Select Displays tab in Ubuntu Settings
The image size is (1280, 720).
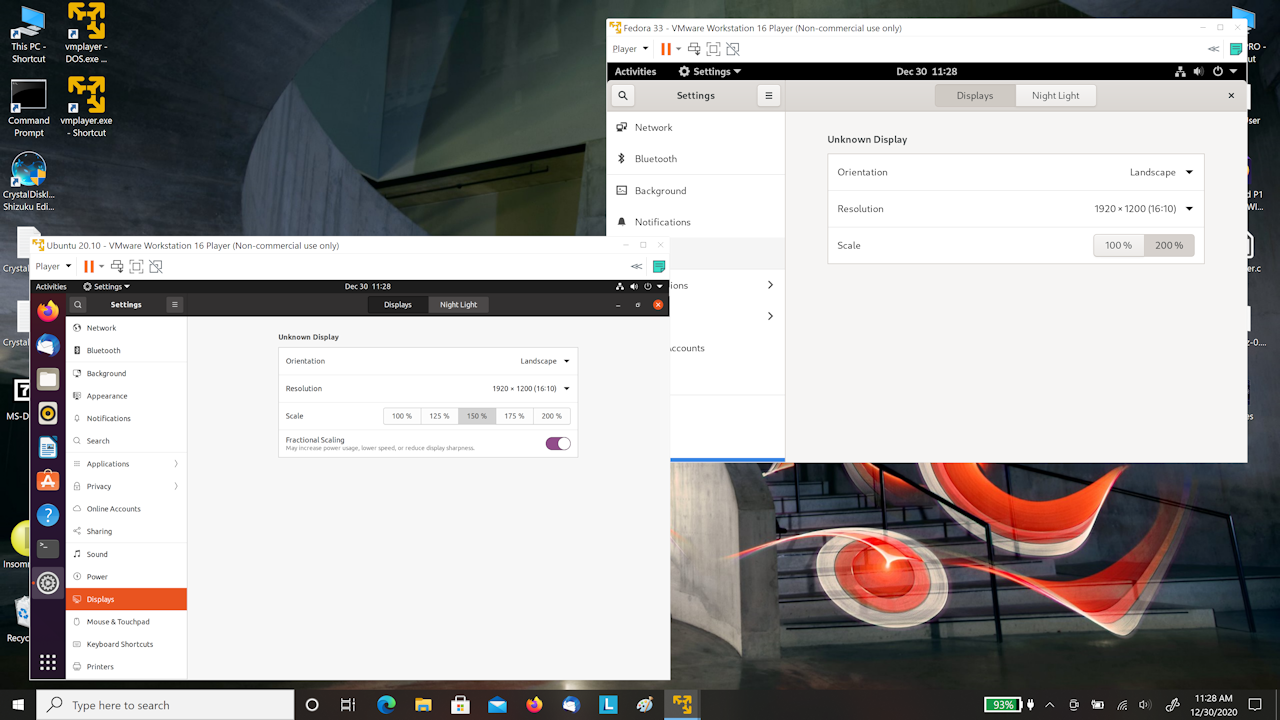point(398,304)
